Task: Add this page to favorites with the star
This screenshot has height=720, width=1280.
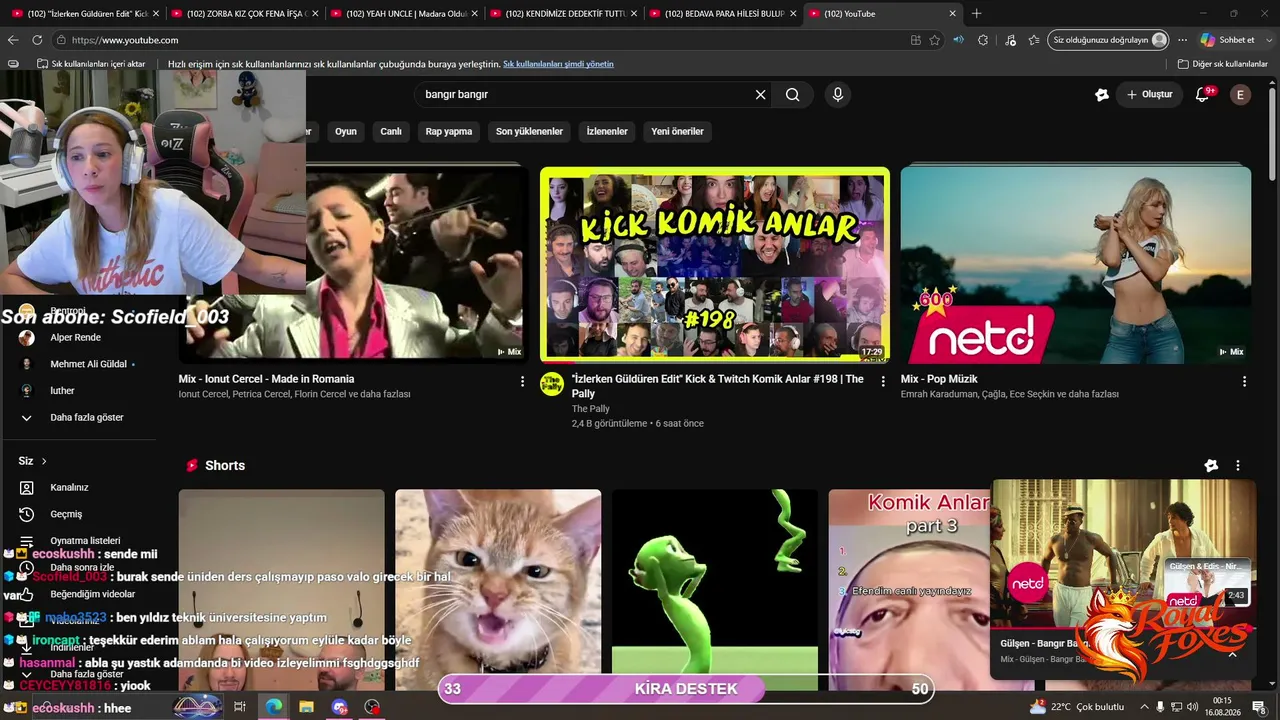Action: click(x=935, y=40)
